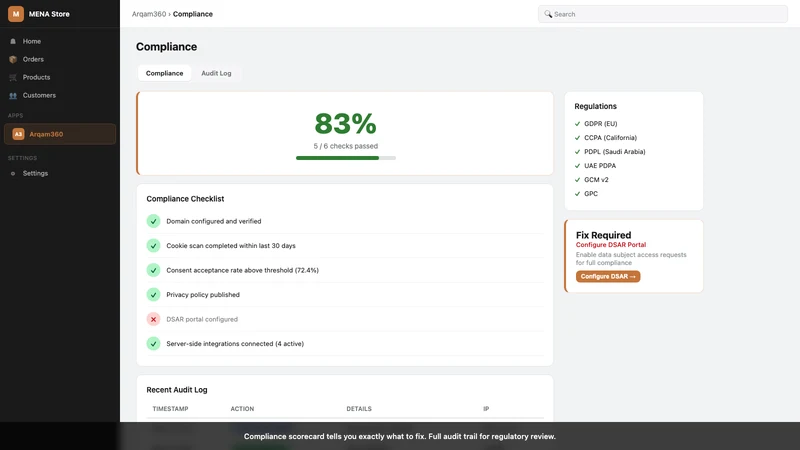
Task: Click the search magnifier icon
Action: [547, 14]
